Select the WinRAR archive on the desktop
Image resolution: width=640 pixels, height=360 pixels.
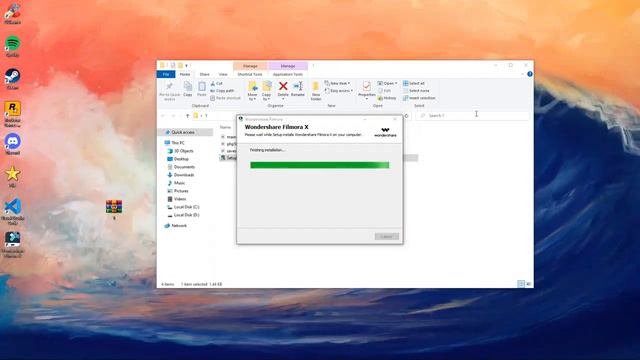[114, 209]
